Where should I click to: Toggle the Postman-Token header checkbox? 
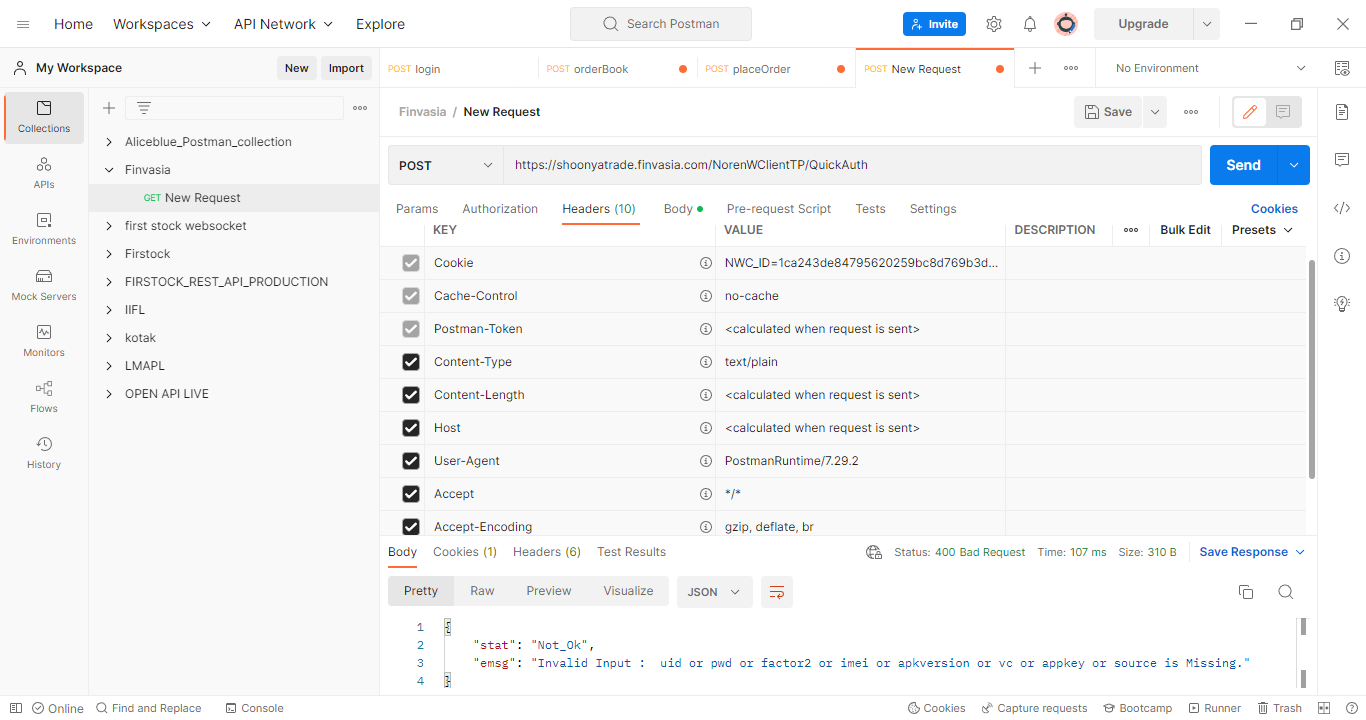click(411, 329)
